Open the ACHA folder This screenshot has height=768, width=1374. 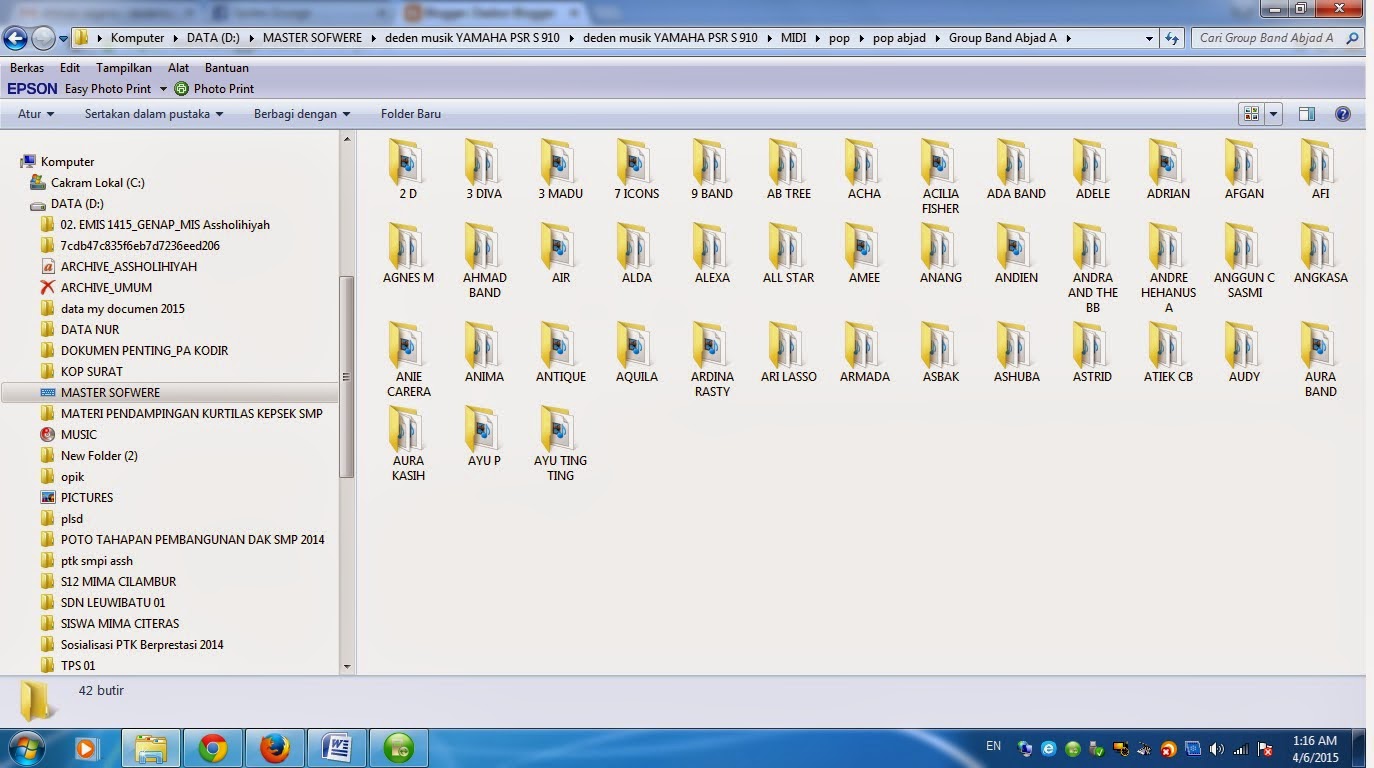pos(864,170)
